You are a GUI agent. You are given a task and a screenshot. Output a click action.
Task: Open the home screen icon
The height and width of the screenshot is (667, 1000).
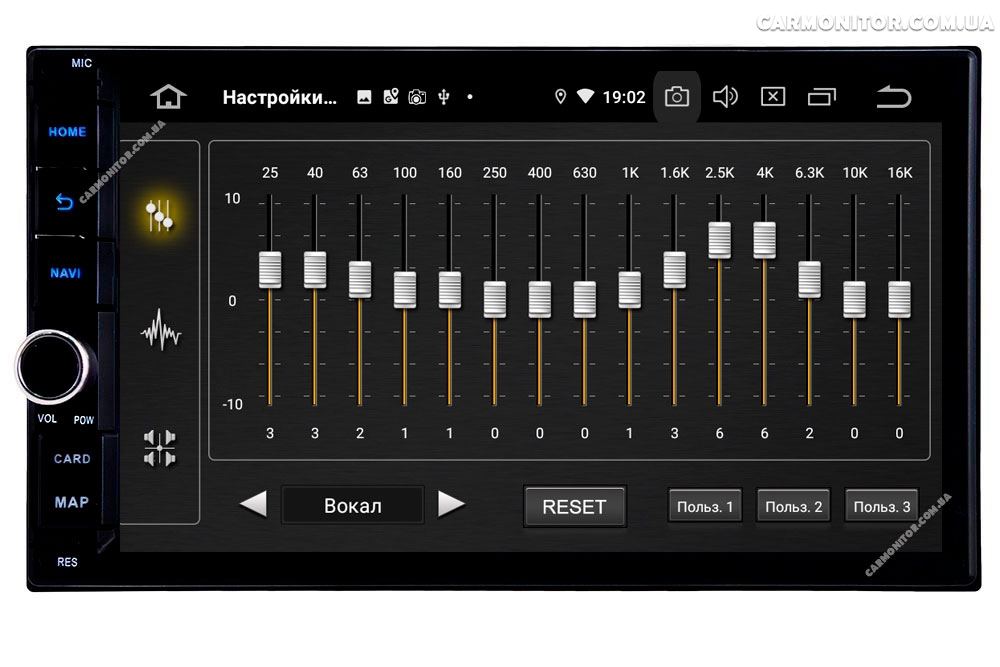[168, 97]
